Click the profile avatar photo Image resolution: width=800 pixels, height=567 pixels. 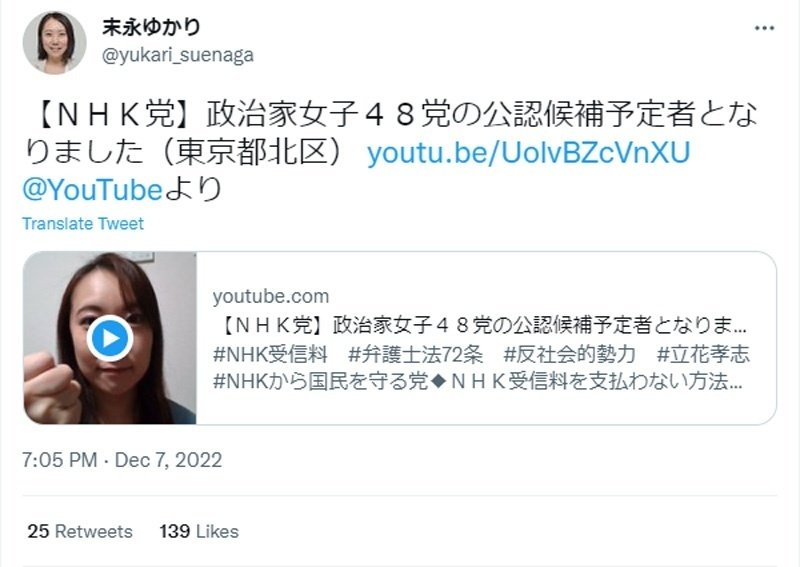(55, 42)
